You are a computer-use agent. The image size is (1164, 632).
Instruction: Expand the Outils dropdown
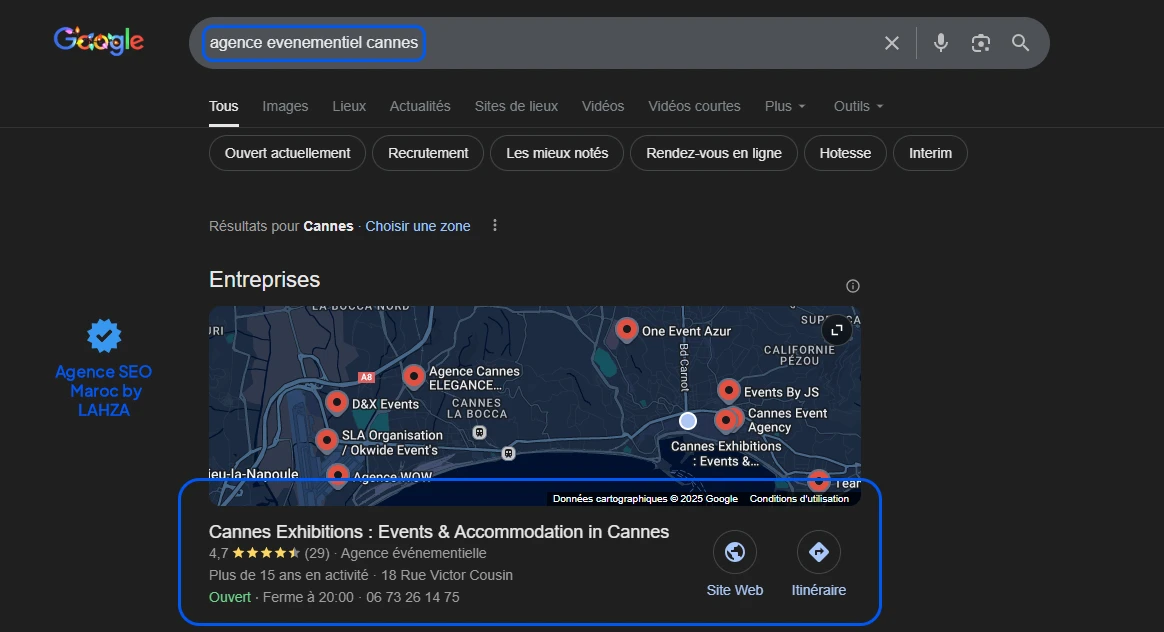pyautogui.click(x=858, y=106)
